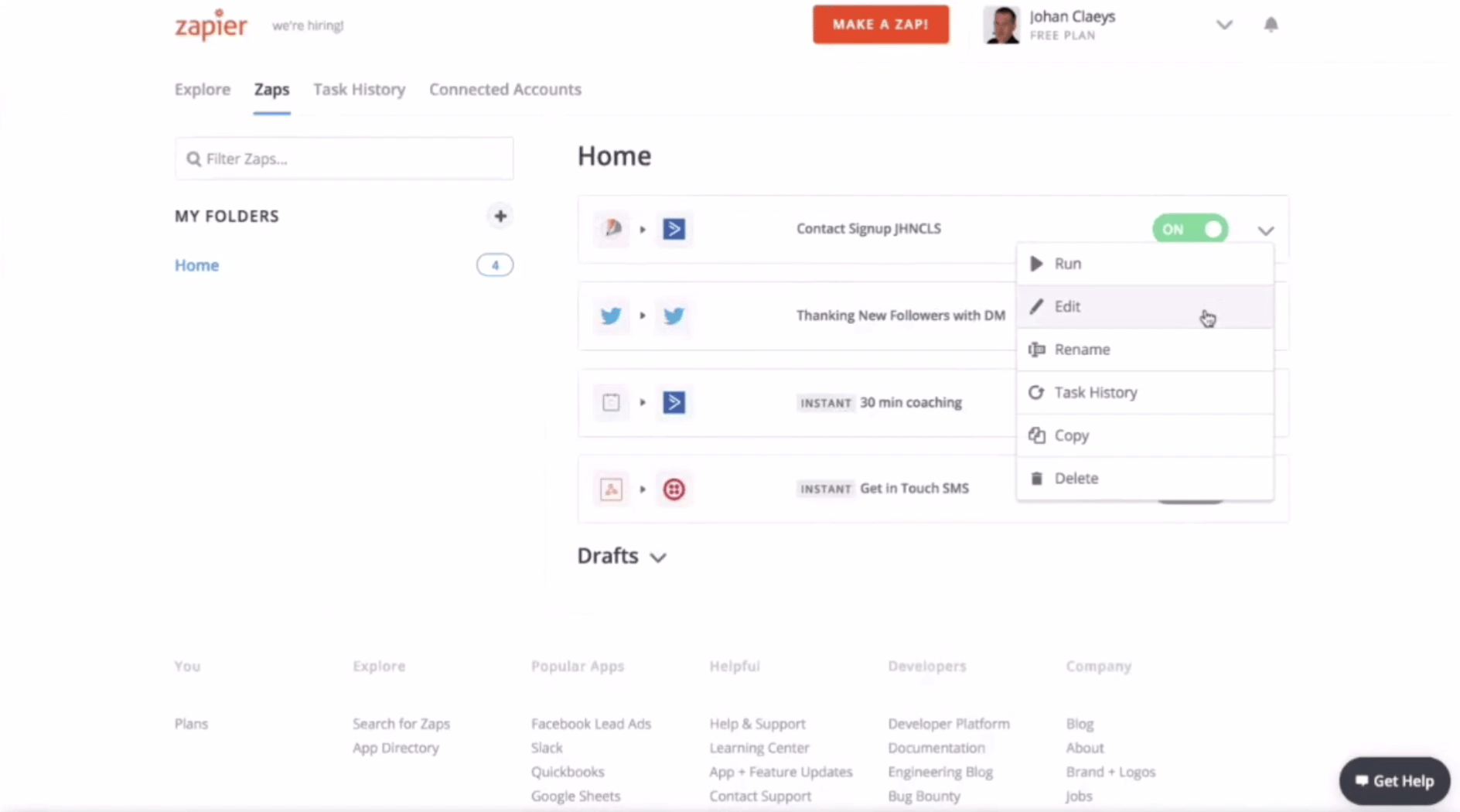Screen dimensions: 1460x812
Task: Open the Blog footer link
Action: click(x=1080, y=724)
